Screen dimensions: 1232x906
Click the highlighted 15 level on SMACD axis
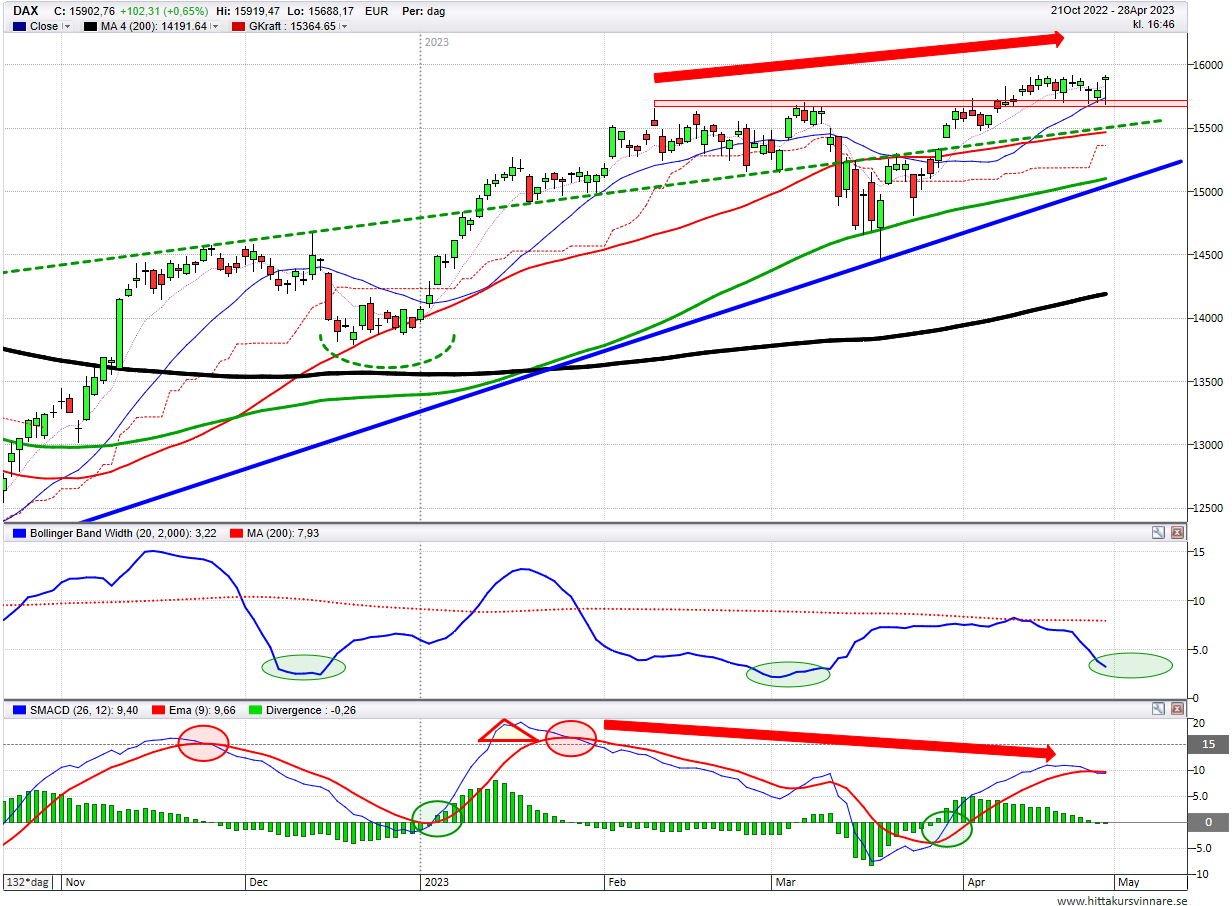[x=1208, y=744]
